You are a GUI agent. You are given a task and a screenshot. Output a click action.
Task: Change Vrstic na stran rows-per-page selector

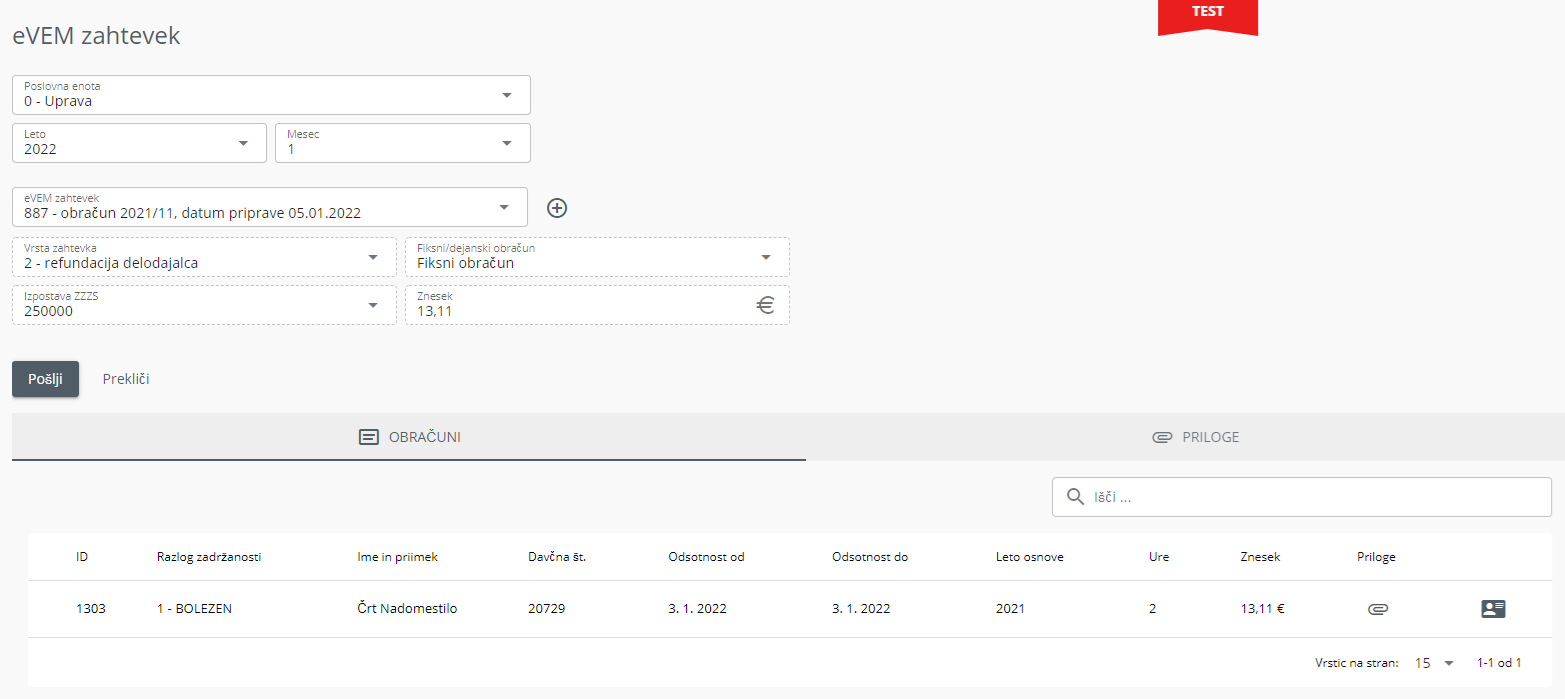[x=1434, y=663]
